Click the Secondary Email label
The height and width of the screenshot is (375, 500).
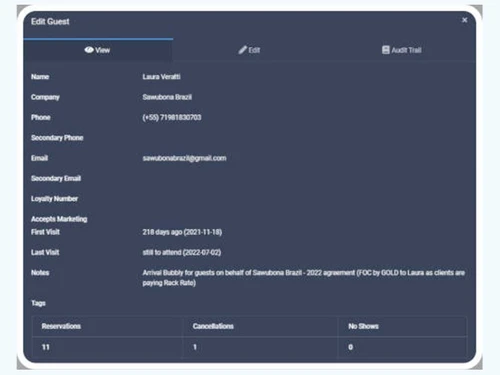[x=56, y=178]
